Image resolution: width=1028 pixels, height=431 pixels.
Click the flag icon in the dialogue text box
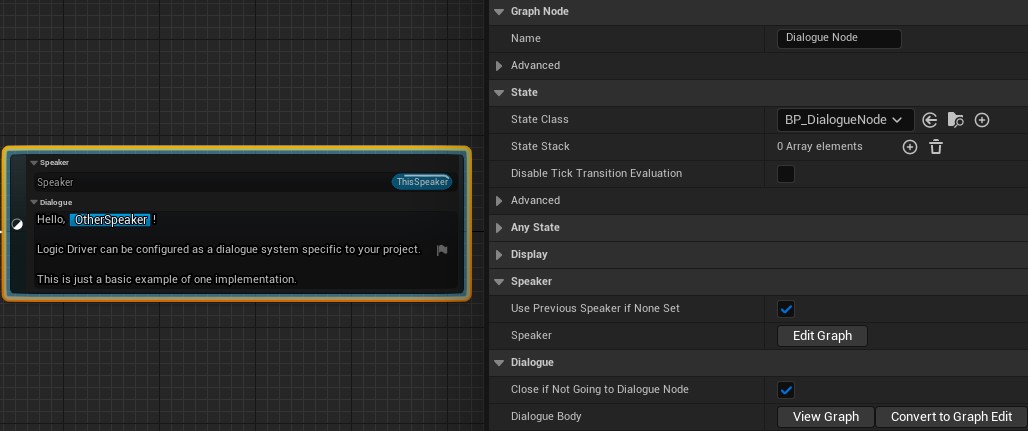(442, 250)
